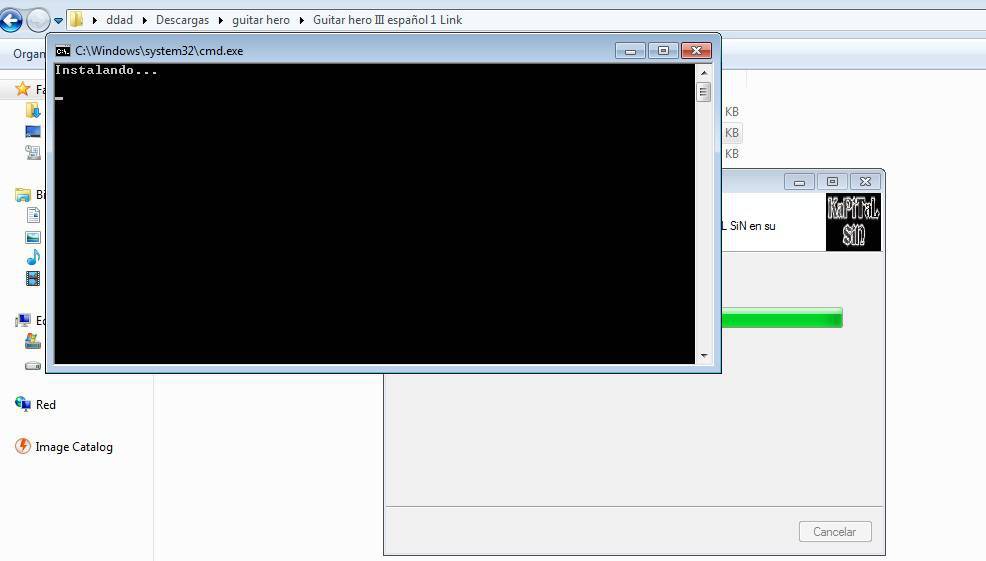Click the Cancelar button in installer
Viewport: 986px width, 561px height.
[835, 531]
